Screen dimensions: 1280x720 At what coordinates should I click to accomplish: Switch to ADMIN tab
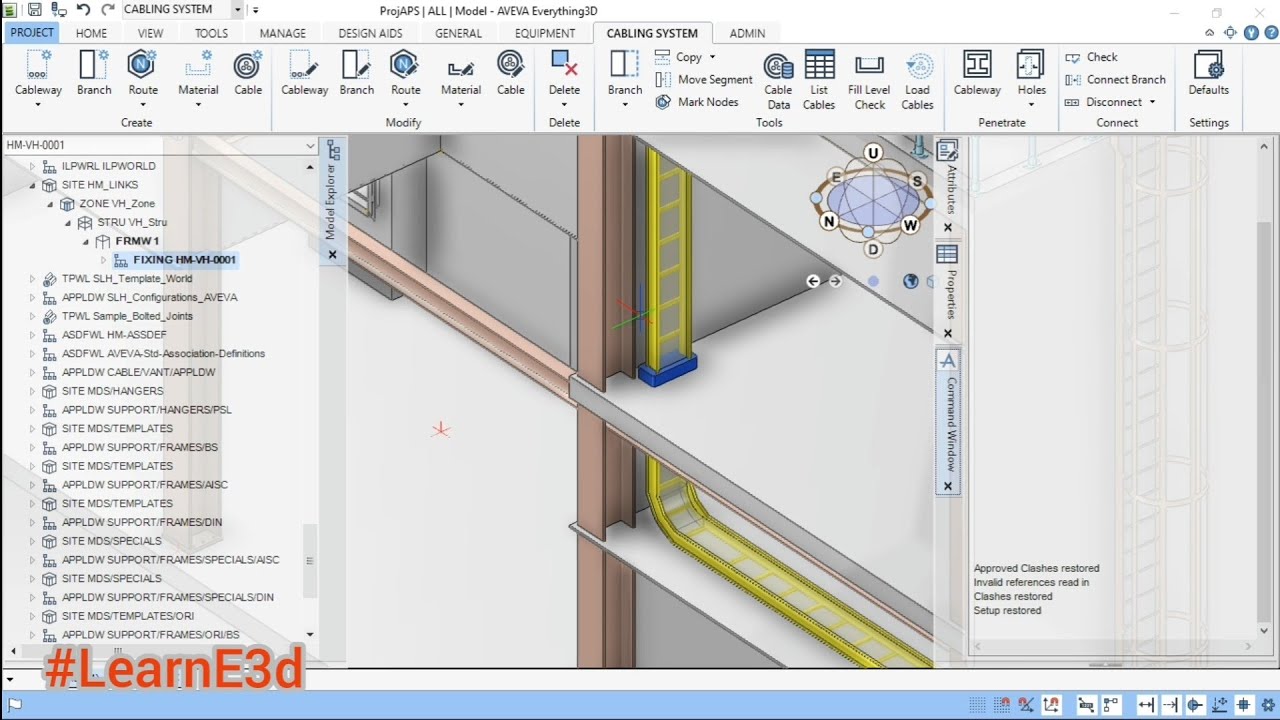pos(747,33)
